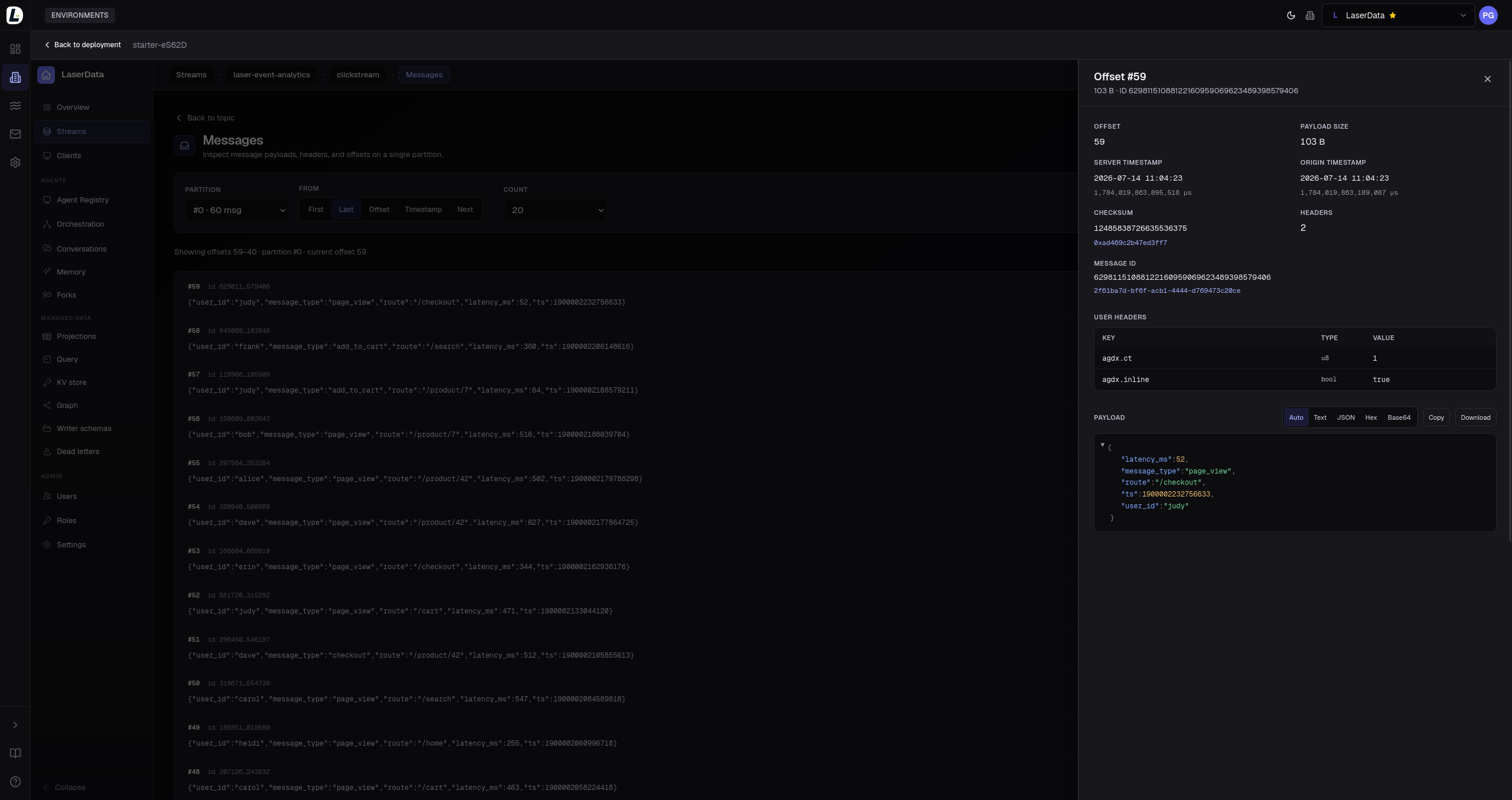Open the documentation book icon
Screen dimensions: 1512x800
[x=15, y=753]
